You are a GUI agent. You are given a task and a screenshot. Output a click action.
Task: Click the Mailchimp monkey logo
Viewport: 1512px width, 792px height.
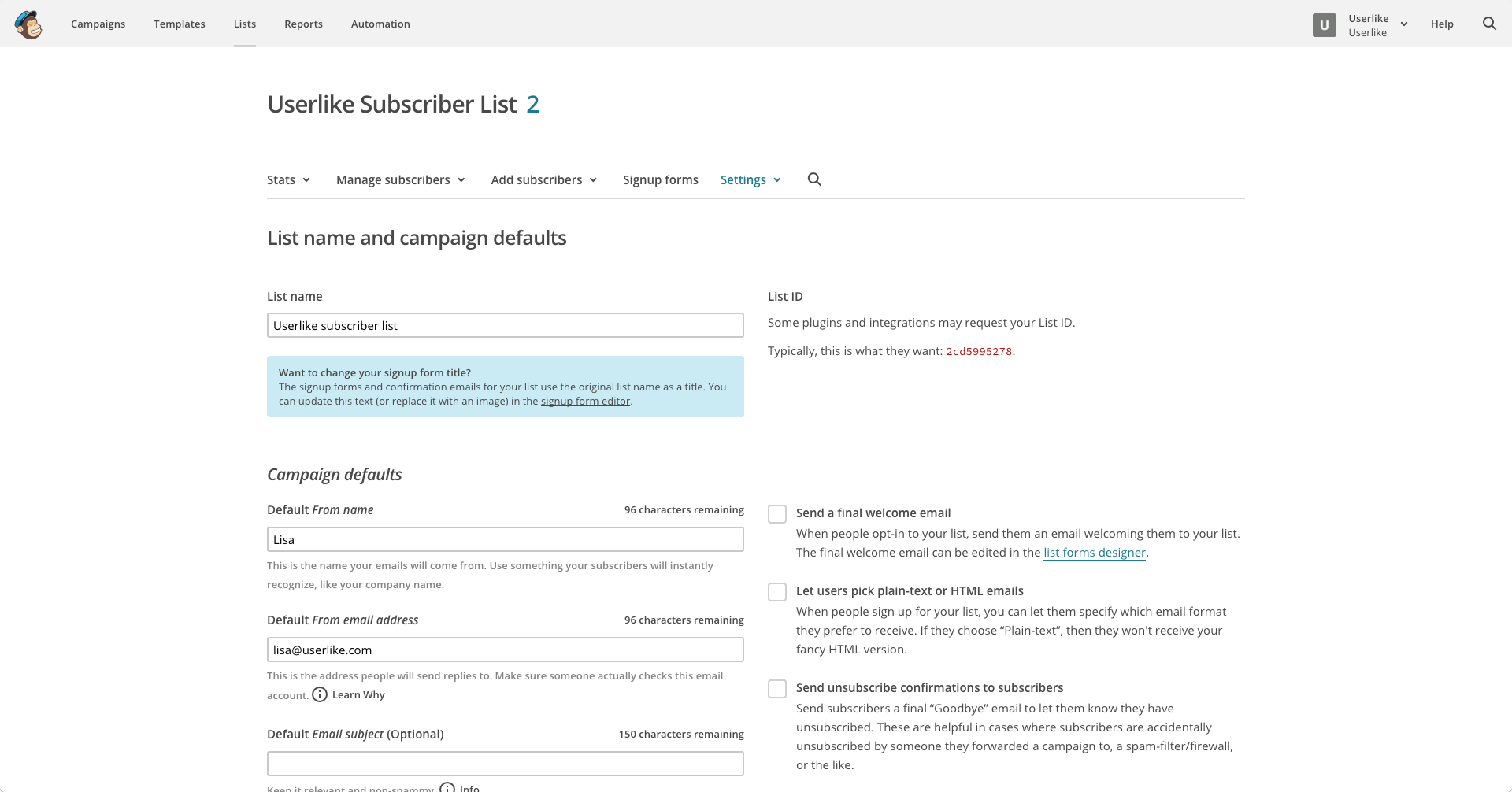click(x=28, y=24)
